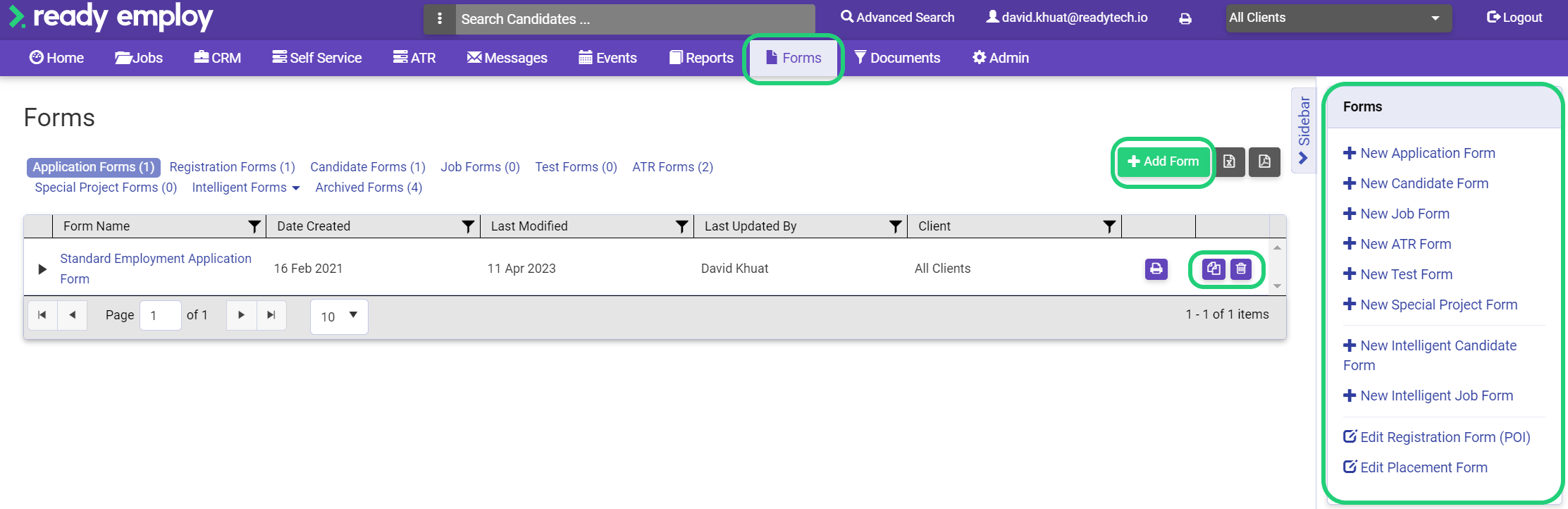The height and width of the screenshot is (509, 1568).
Task: Expand the Standard Employment Application Form row
Action: (42, 269)
